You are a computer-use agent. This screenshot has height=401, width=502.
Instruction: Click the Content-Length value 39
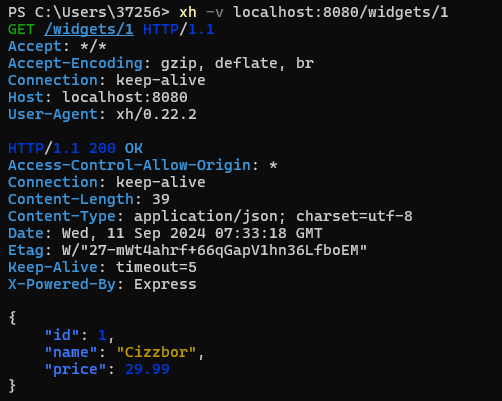coord(161,199)
